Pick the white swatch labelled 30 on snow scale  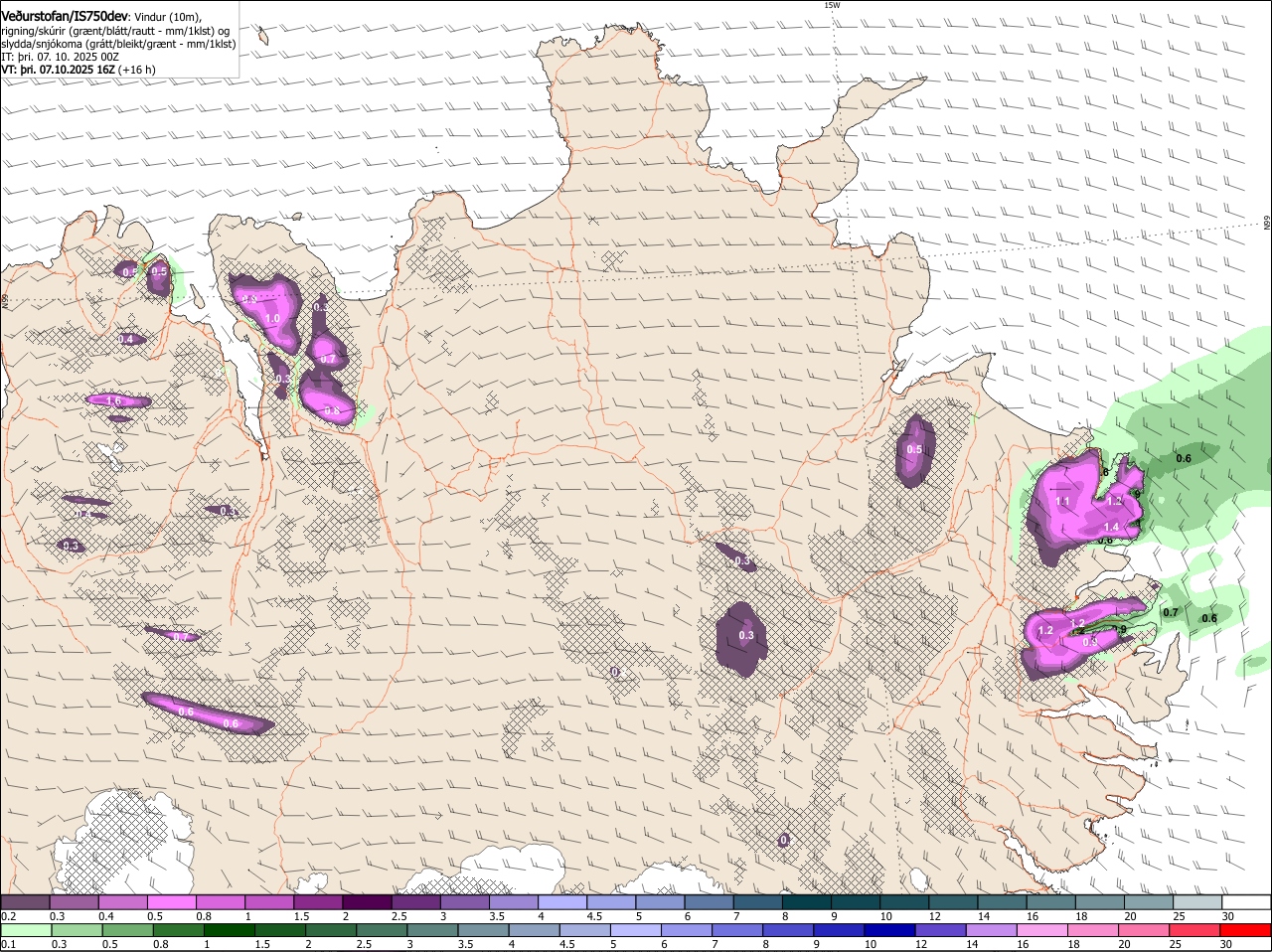click(x=1246, y=901)
